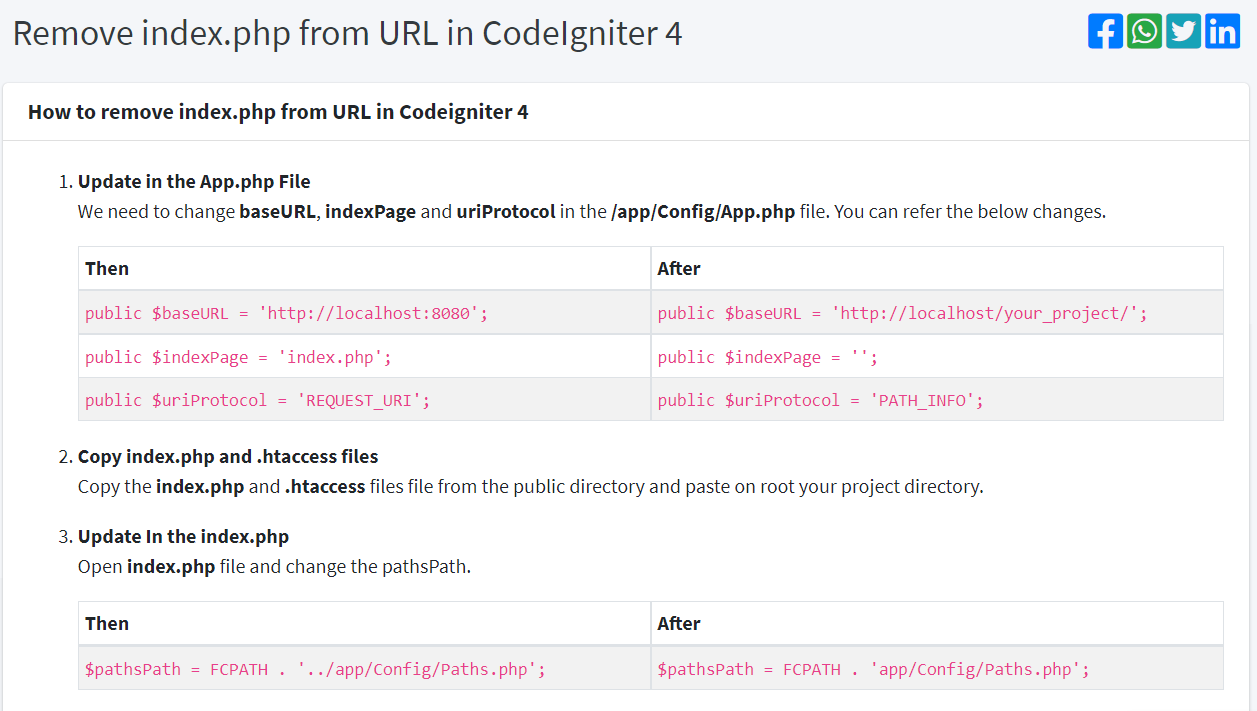This screenshot has width=1257, height=711.
Task: Click the bold 'baseURL' word in step 1 description
Action: coord(278,212)
